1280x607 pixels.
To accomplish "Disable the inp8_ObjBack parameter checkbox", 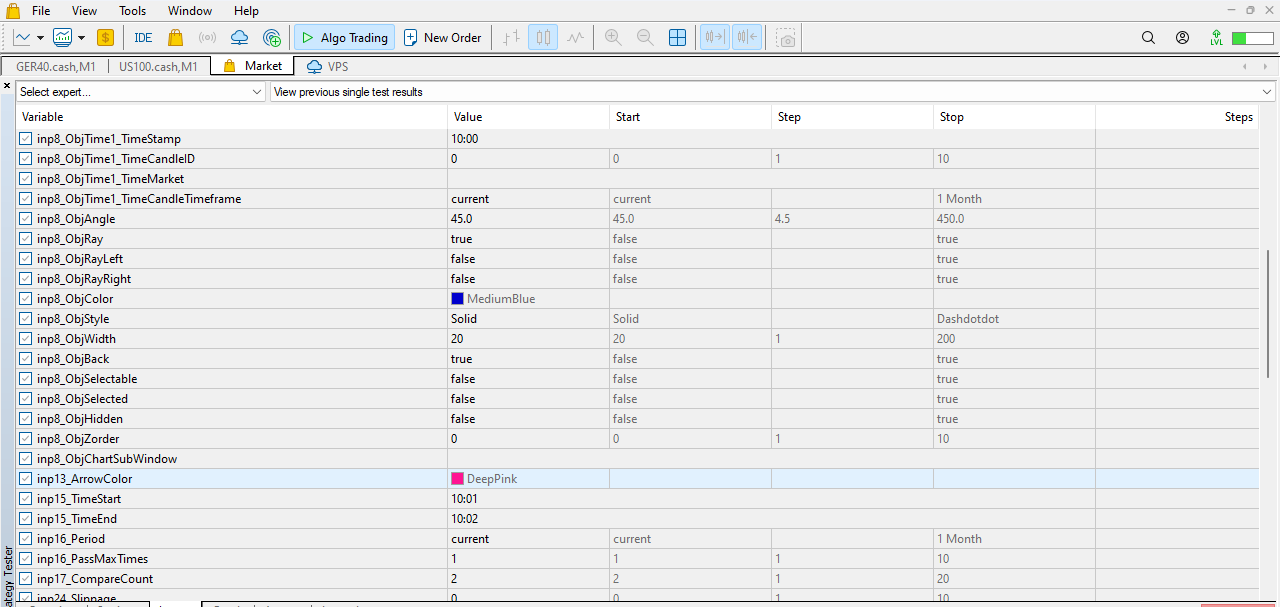I will (x=25, y=358).
